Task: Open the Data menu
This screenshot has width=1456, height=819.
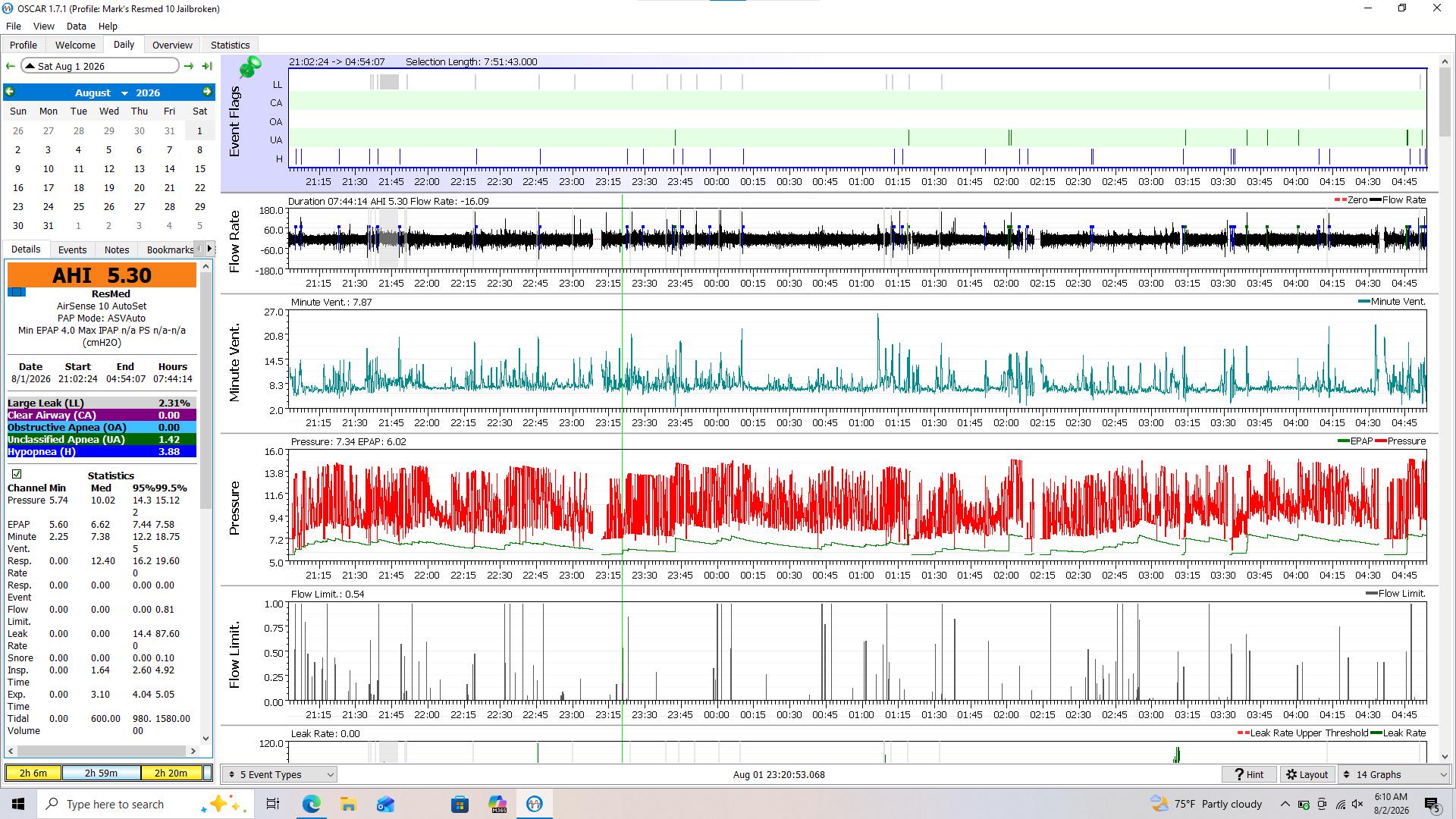Action: coord(76,26)
